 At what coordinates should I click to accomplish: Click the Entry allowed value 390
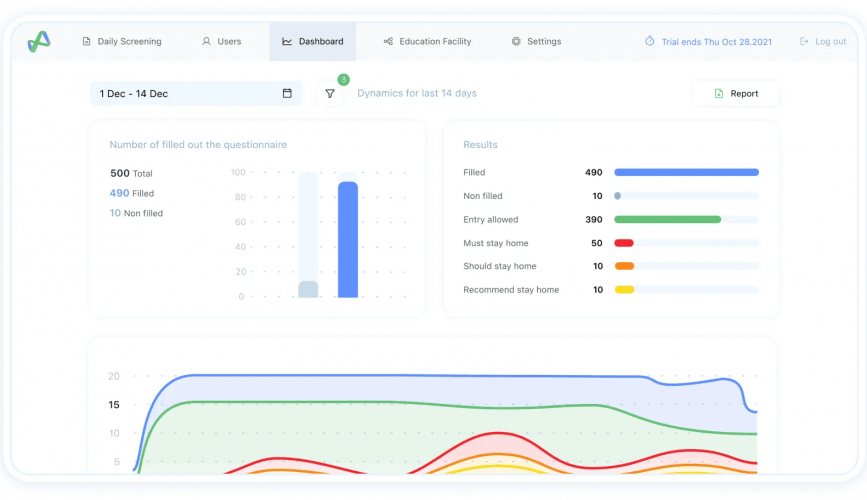(x=594, y=220)
